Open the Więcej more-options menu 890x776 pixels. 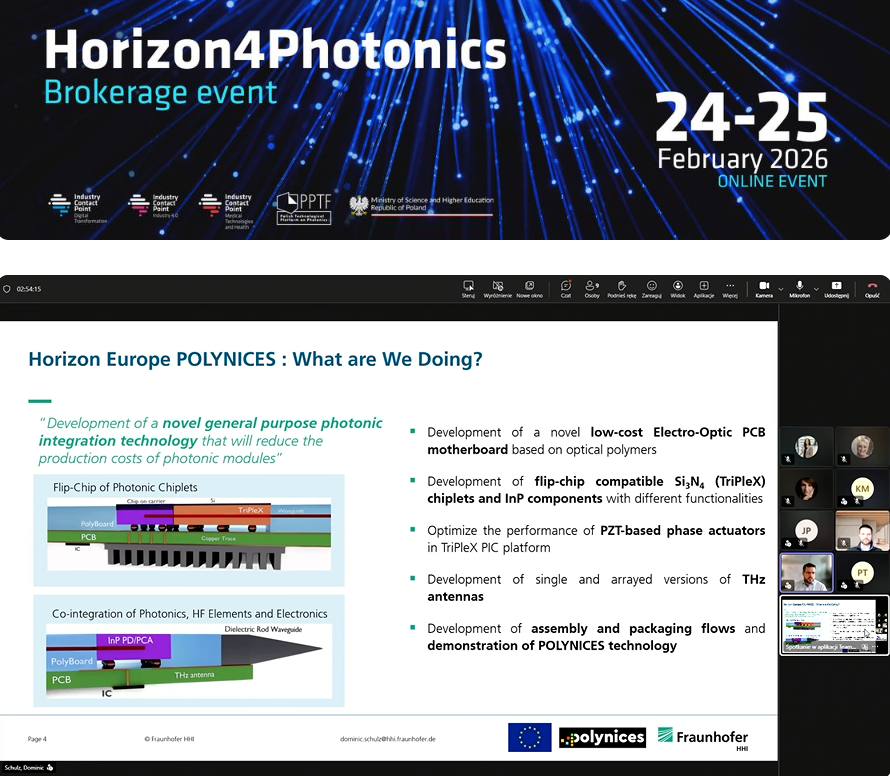730,288
